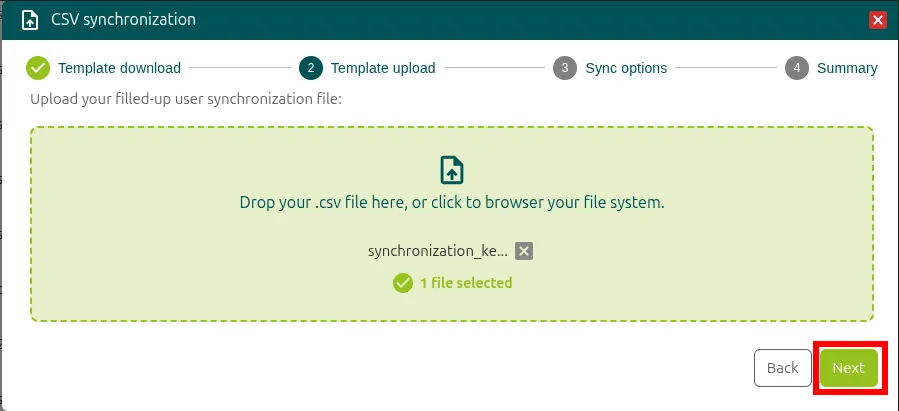Click the Next button
Viewport: 899px width, 411px height.
pos(849,368)
